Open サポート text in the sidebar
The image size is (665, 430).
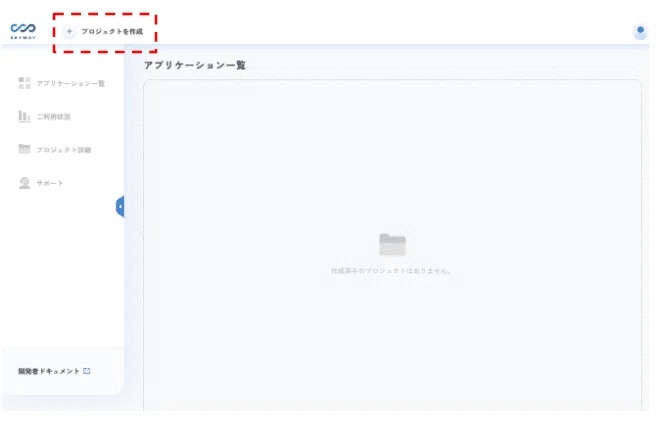click(50, 184)
